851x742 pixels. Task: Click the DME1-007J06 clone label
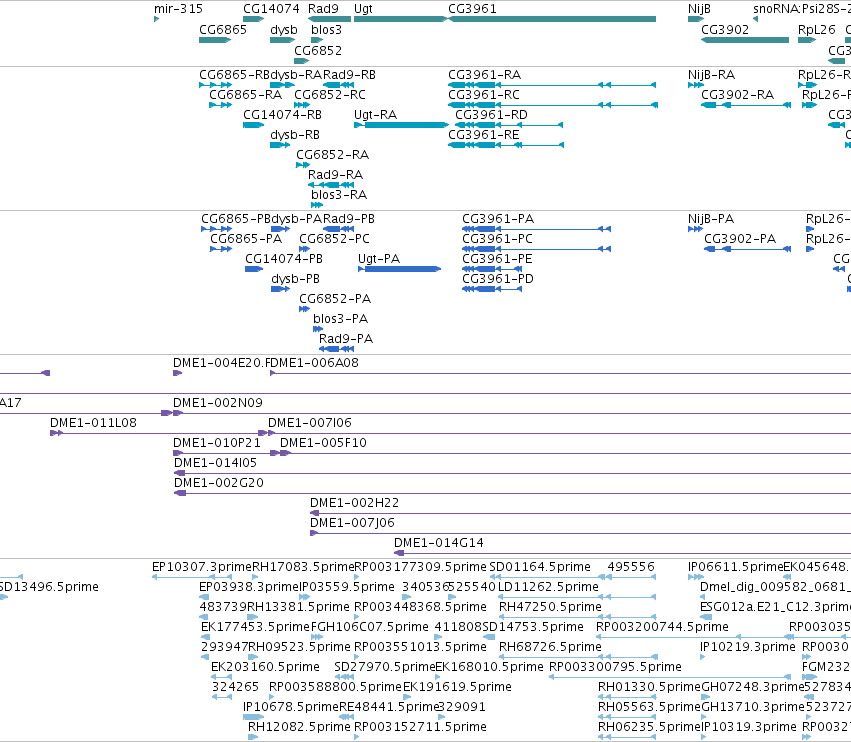[x=352, y=523]
